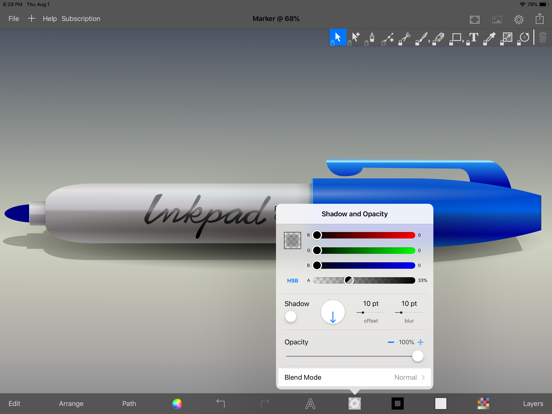This screenshot has height=414, width=552.
Task: Click the 33% alpha value
Action: tap(422, 281)
